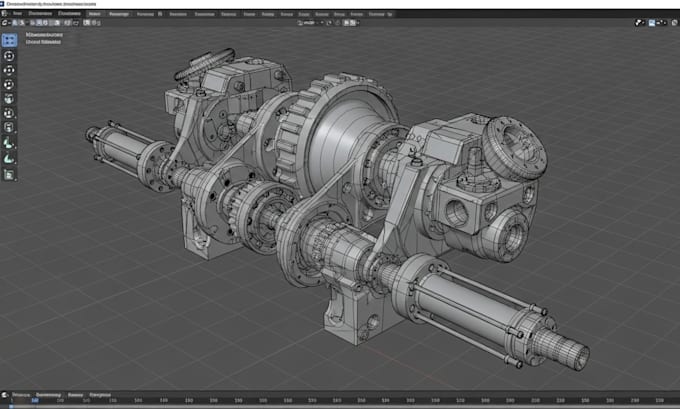The height and width of the screenshot is (409, 680).
Task: Open the transform orientation dropdown in header center
Action: point(311,23)
